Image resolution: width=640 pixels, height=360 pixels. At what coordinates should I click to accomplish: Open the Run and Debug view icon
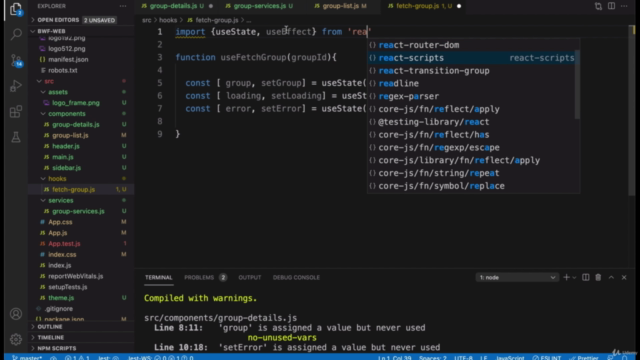[16, 86]
